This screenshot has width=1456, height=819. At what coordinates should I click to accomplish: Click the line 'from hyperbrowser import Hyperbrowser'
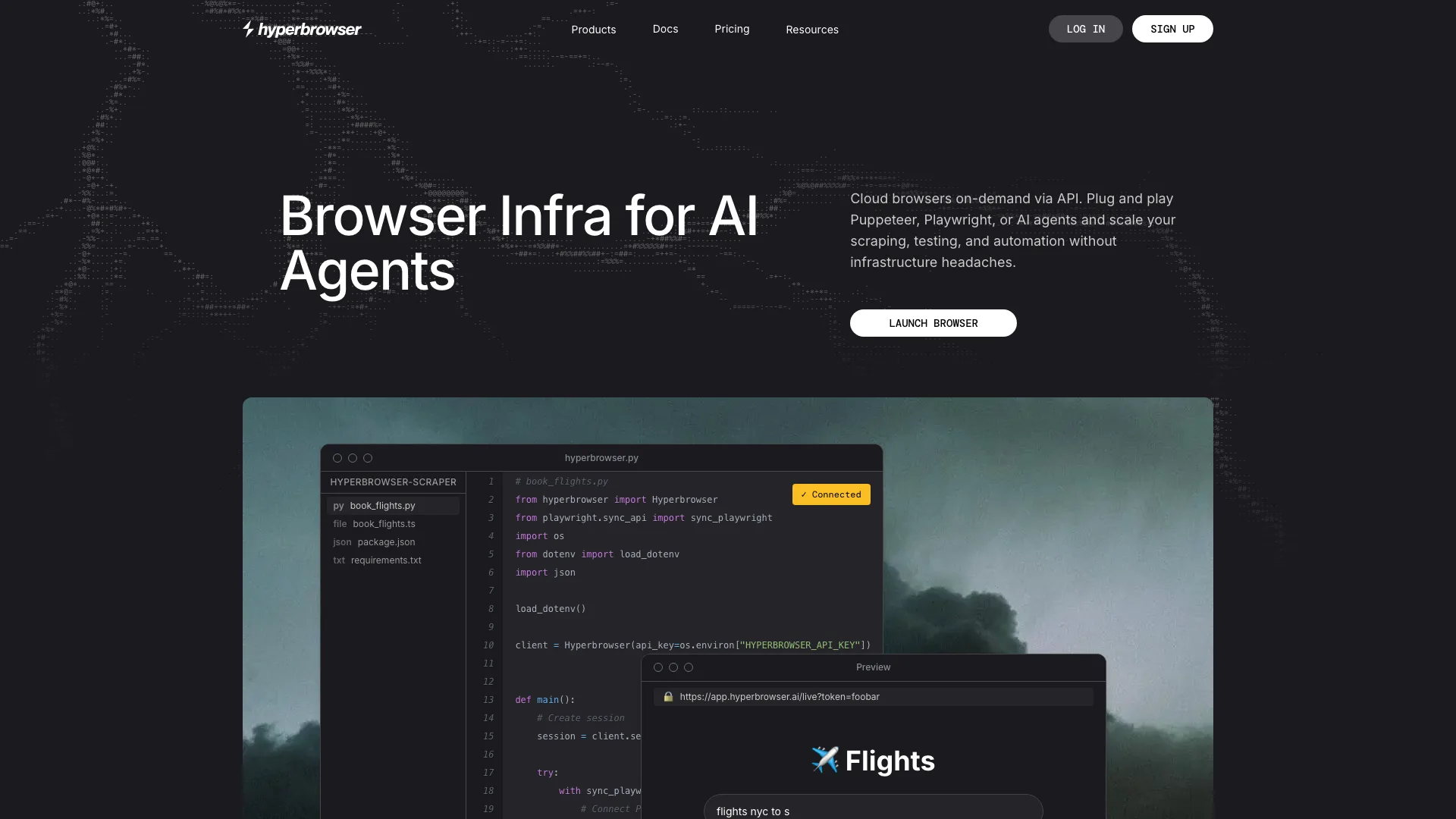617,500
